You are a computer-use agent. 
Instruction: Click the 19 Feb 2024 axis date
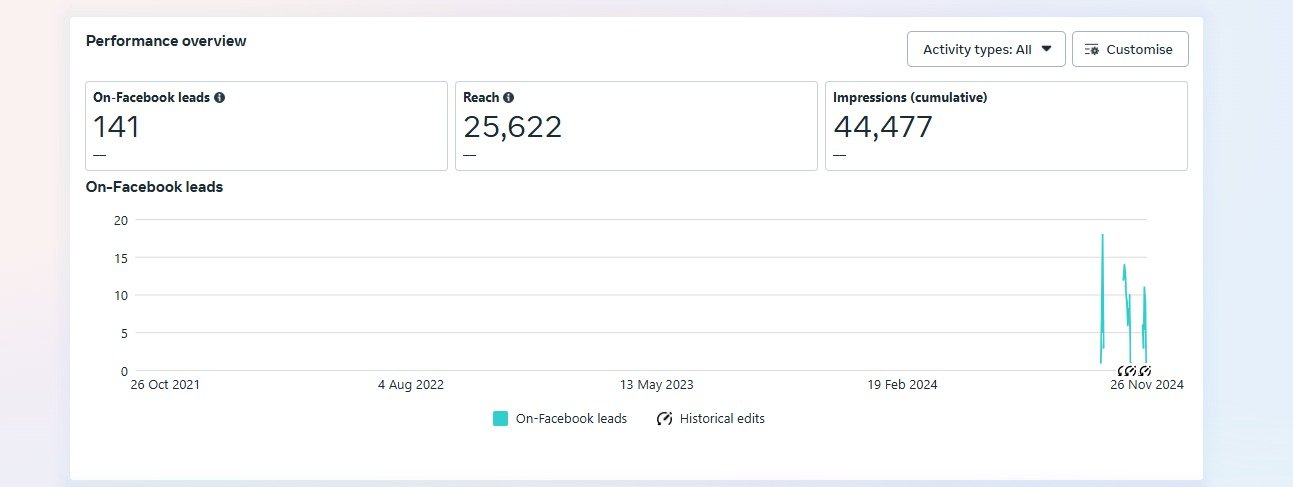click(902, 385)
